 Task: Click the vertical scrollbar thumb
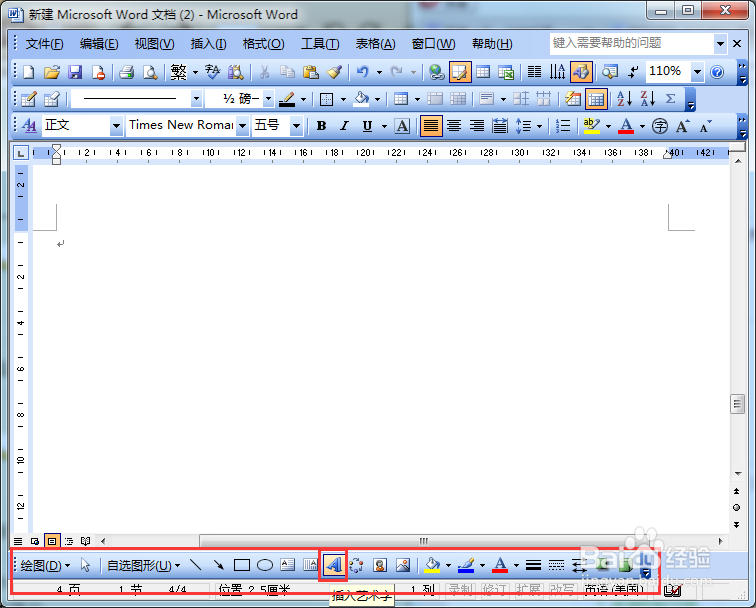[x=737, y=404]
